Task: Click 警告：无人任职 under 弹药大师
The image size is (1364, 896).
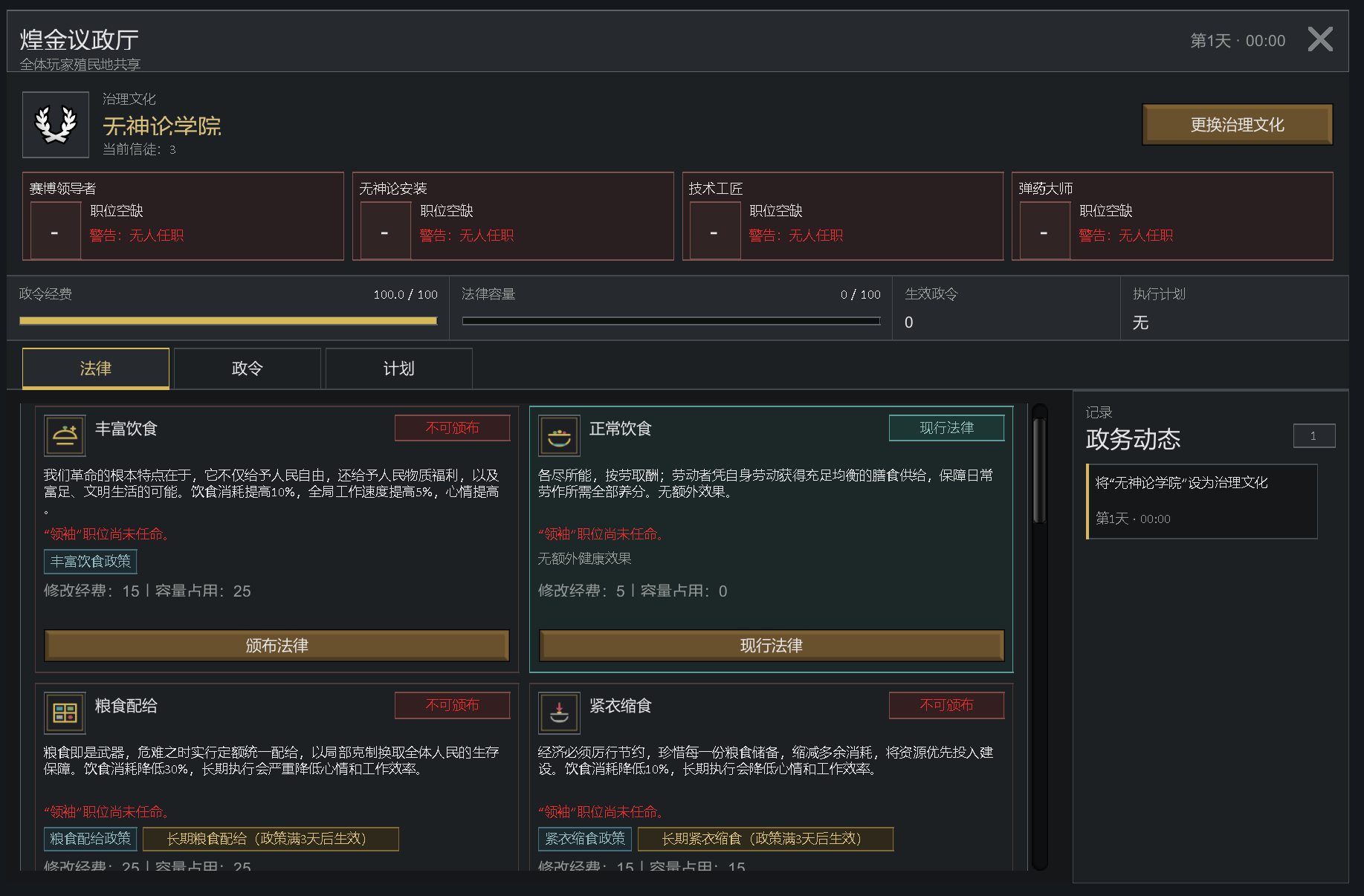Action: point(1126,236)
